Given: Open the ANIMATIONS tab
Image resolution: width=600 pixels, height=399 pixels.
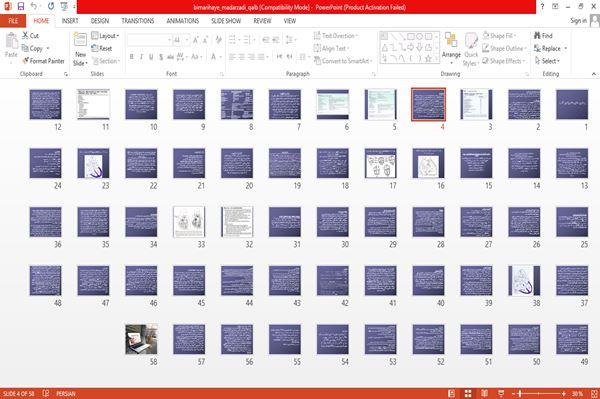Looking at the screenshot, I should tap(183, 21).
